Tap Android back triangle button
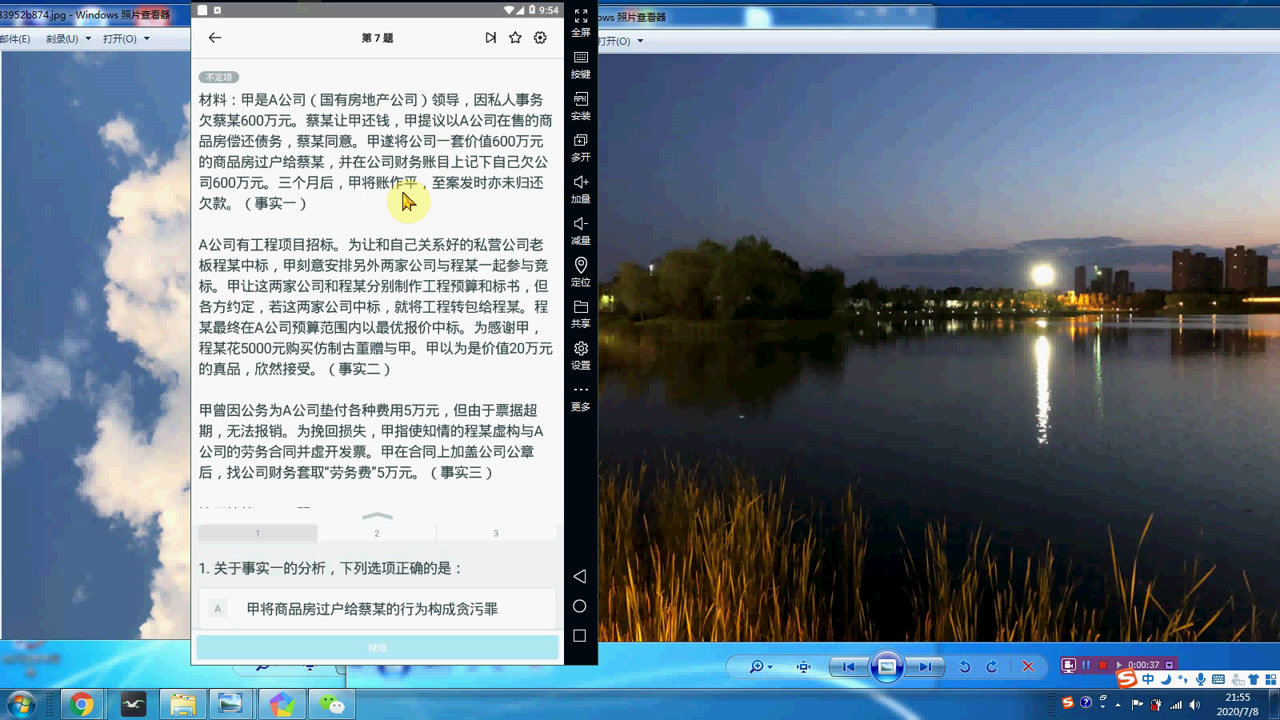 579,576
